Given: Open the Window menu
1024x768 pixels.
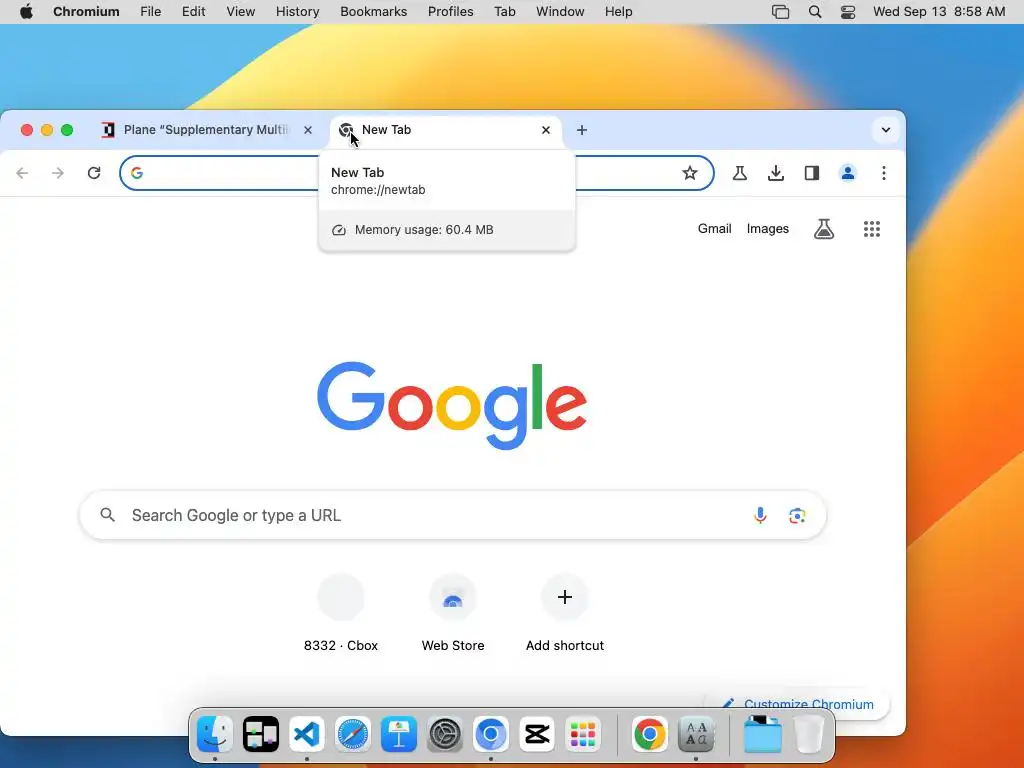Looking at the screenshot, I should [x=560, y=12].
